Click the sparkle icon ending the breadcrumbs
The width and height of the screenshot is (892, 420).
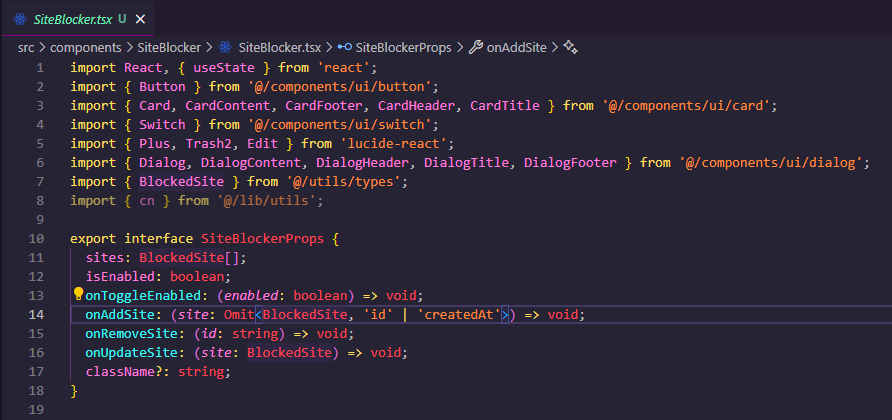pos(570,48)
